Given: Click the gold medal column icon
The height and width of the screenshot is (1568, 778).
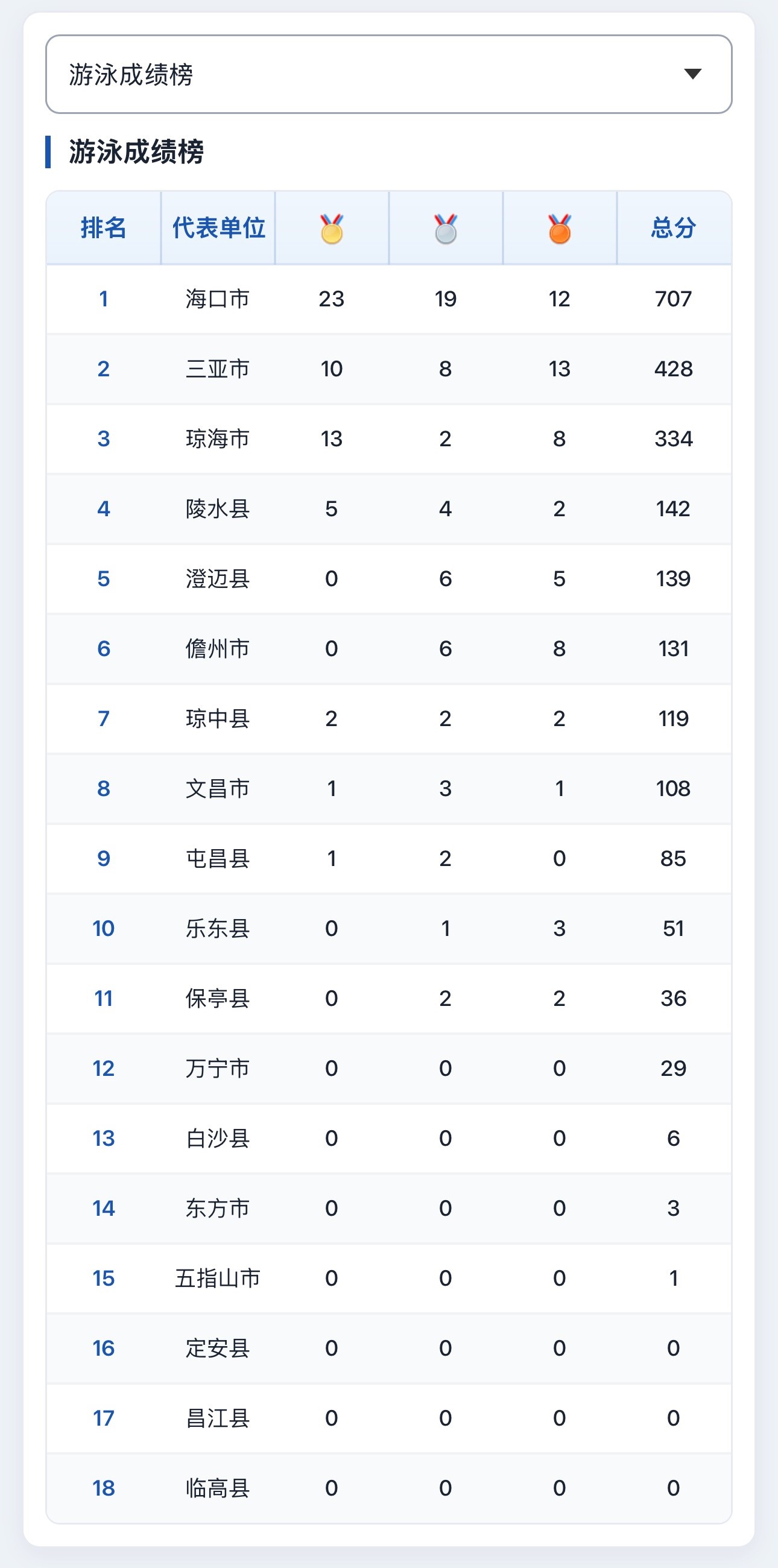Looking at the screenshot, I should tap(332, 228).
